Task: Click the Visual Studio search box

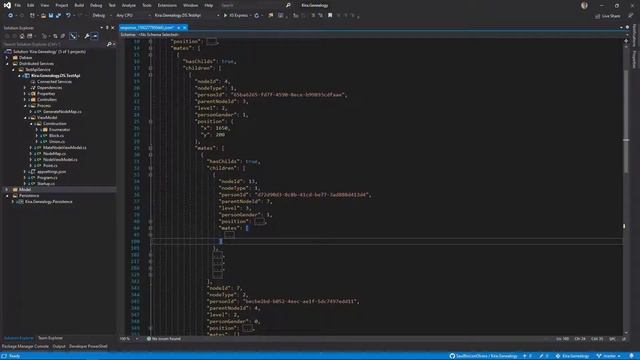Action: click(x=256, y=5)
